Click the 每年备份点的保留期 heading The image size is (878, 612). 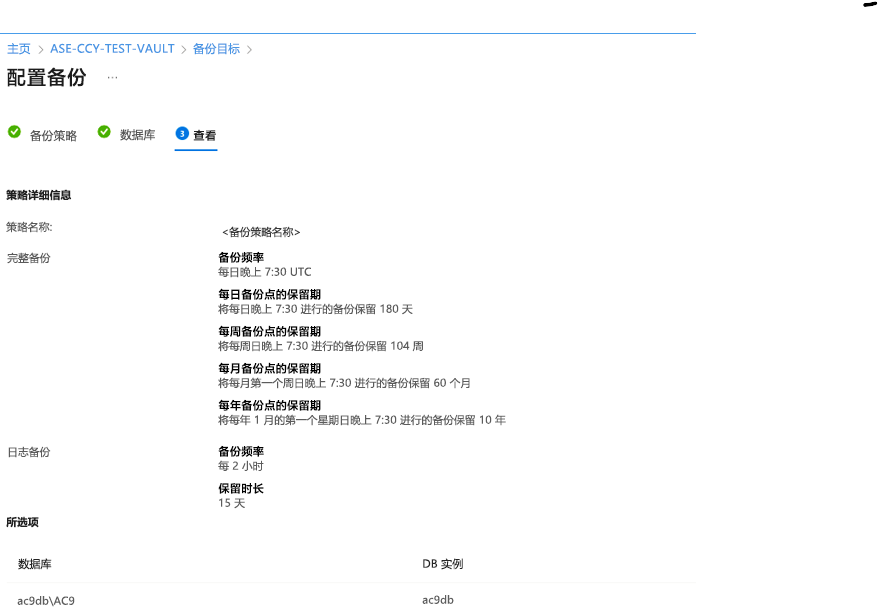pos(269,405)
